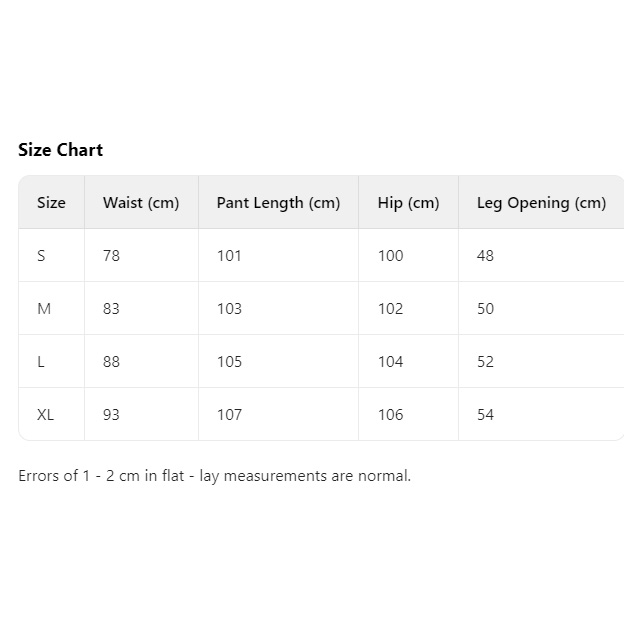Click waist value 93 for XL
The width and height of the screenshot is (624, 624).
[111, 415]
